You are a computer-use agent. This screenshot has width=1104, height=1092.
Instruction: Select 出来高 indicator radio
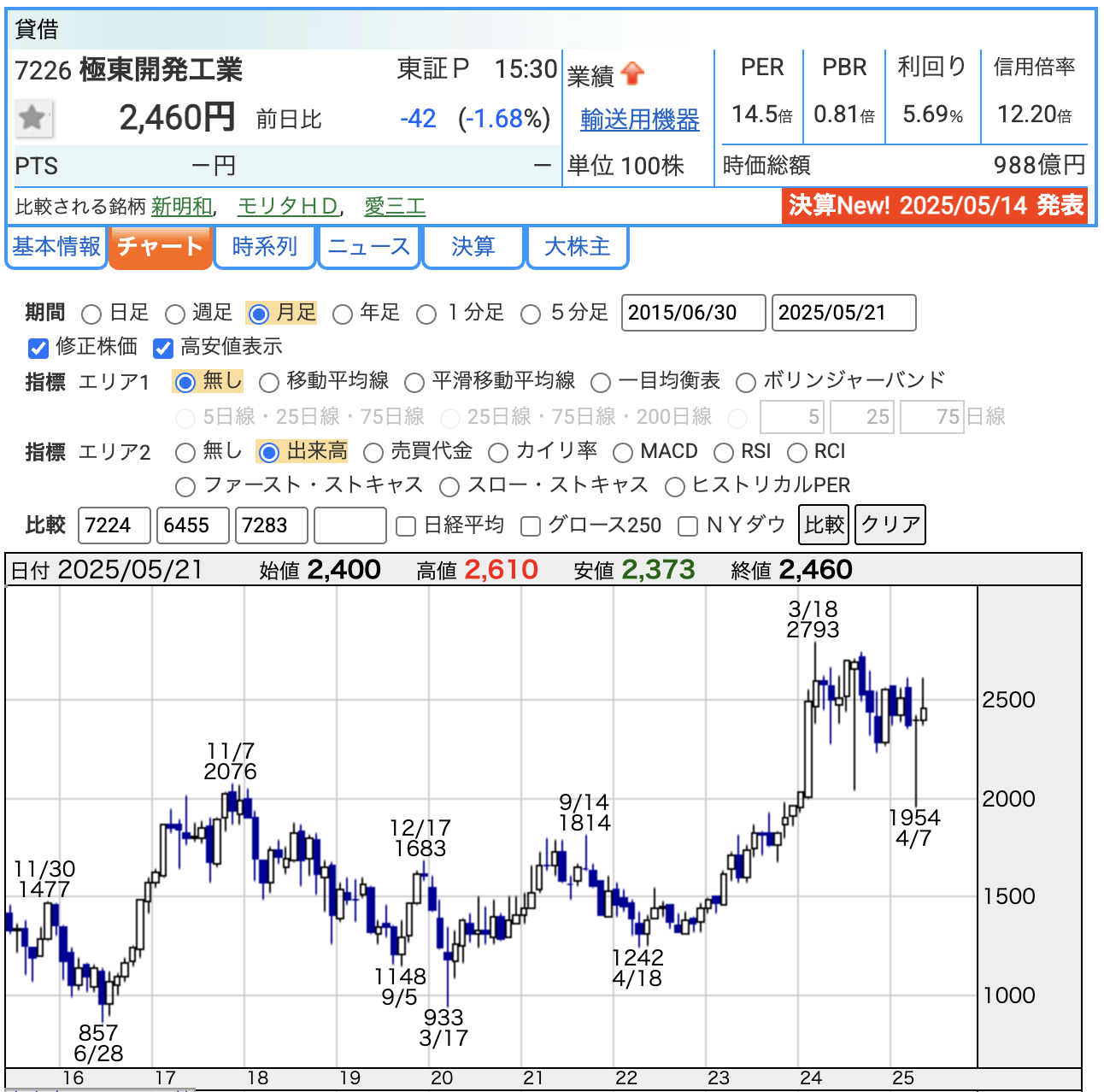click(269, 452)
